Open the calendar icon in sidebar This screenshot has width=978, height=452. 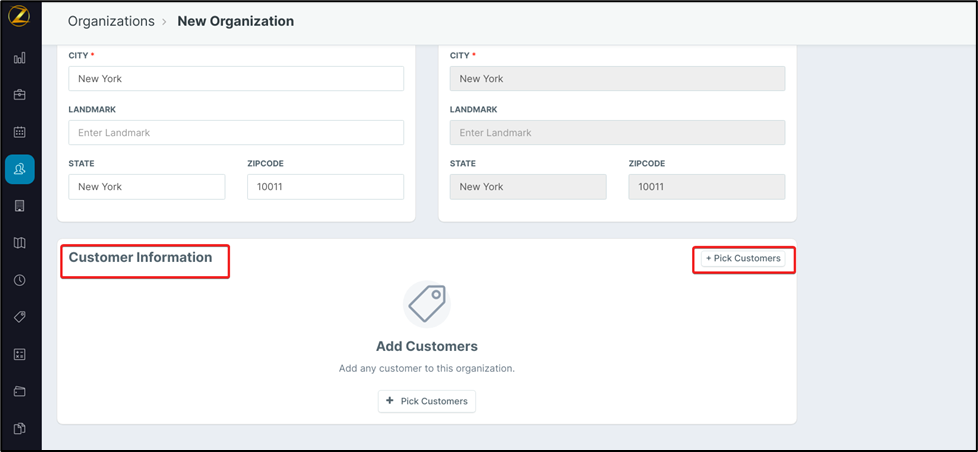pos(19,132)
